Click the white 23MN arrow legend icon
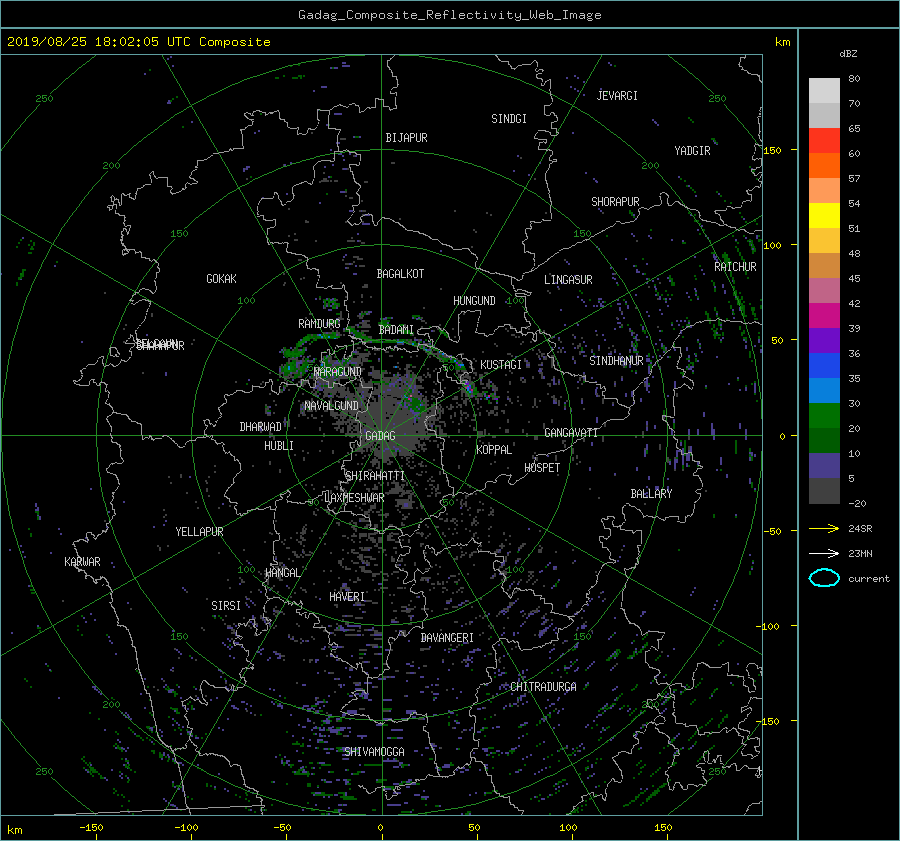900x841 pixels. pos(824,553)
